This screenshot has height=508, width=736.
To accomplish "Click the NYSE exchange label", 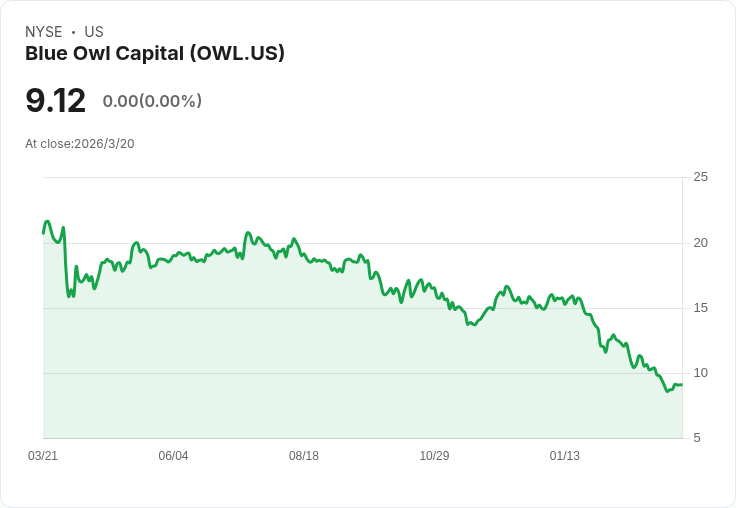I will click(44, 32).
